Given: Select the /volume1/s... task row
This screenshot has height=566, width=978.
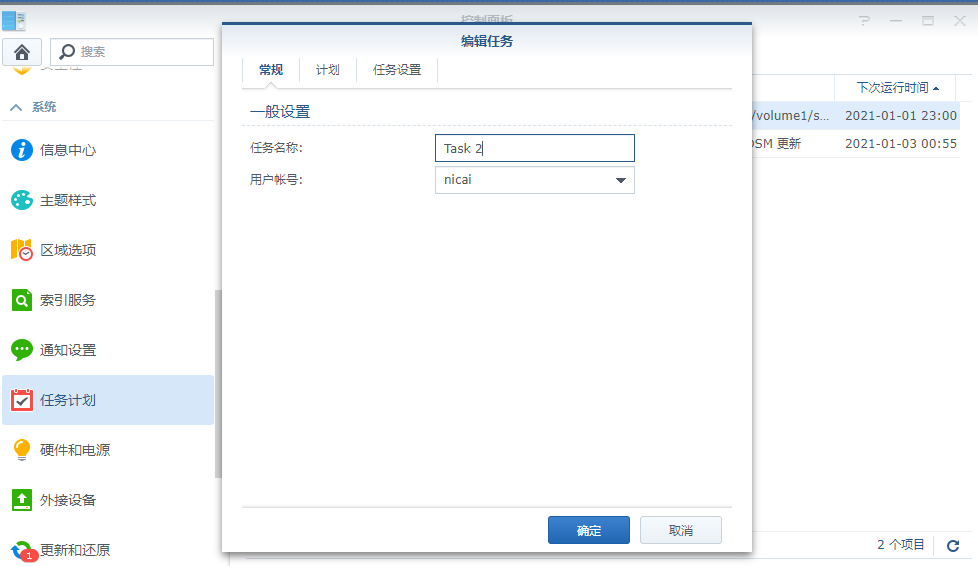Looking at the screenshot, I should tap(856, 115).
